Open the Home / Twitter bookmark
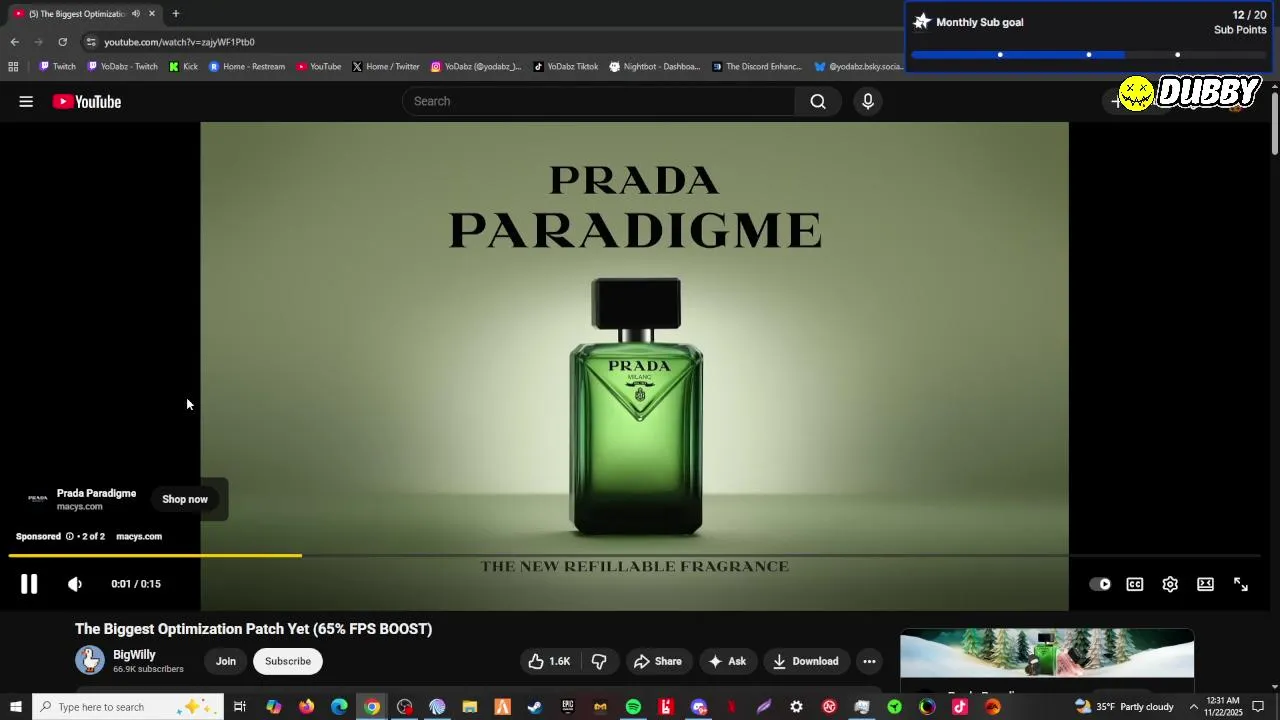The image size is (1280, 720). [385, 67]
